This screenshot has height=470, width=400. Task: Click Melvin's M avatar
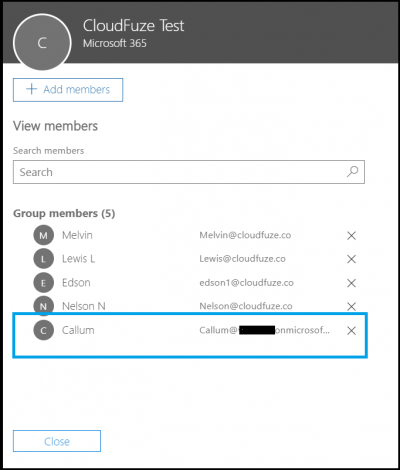click(x=43, y=235)
